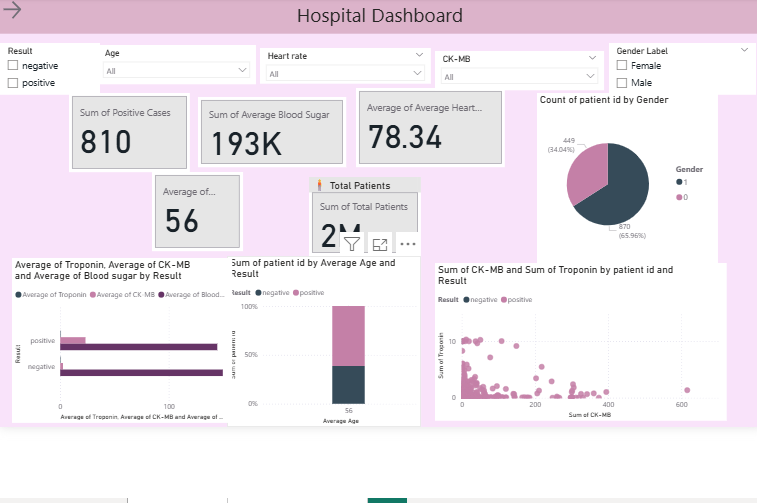This screenshot has width=757, height=503.
Task: Click the Total Patients person icon
Action: (x=319, y=185)
